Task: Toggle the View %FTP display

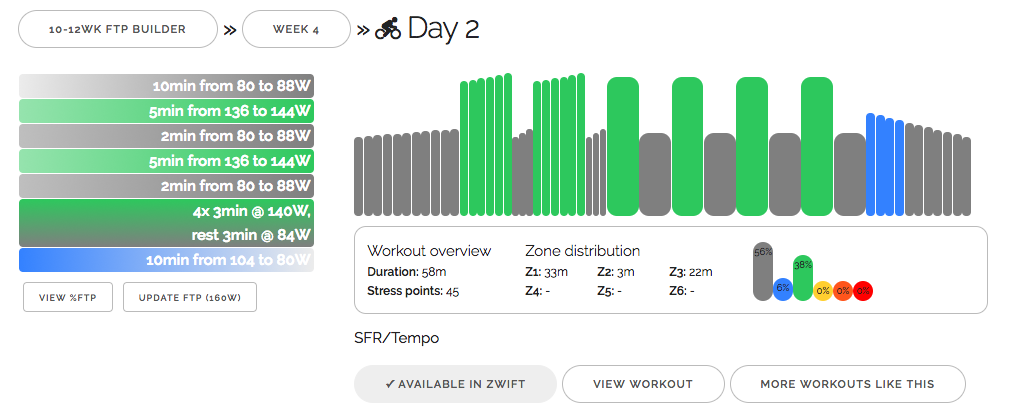Action: click(x=68, y=297)
